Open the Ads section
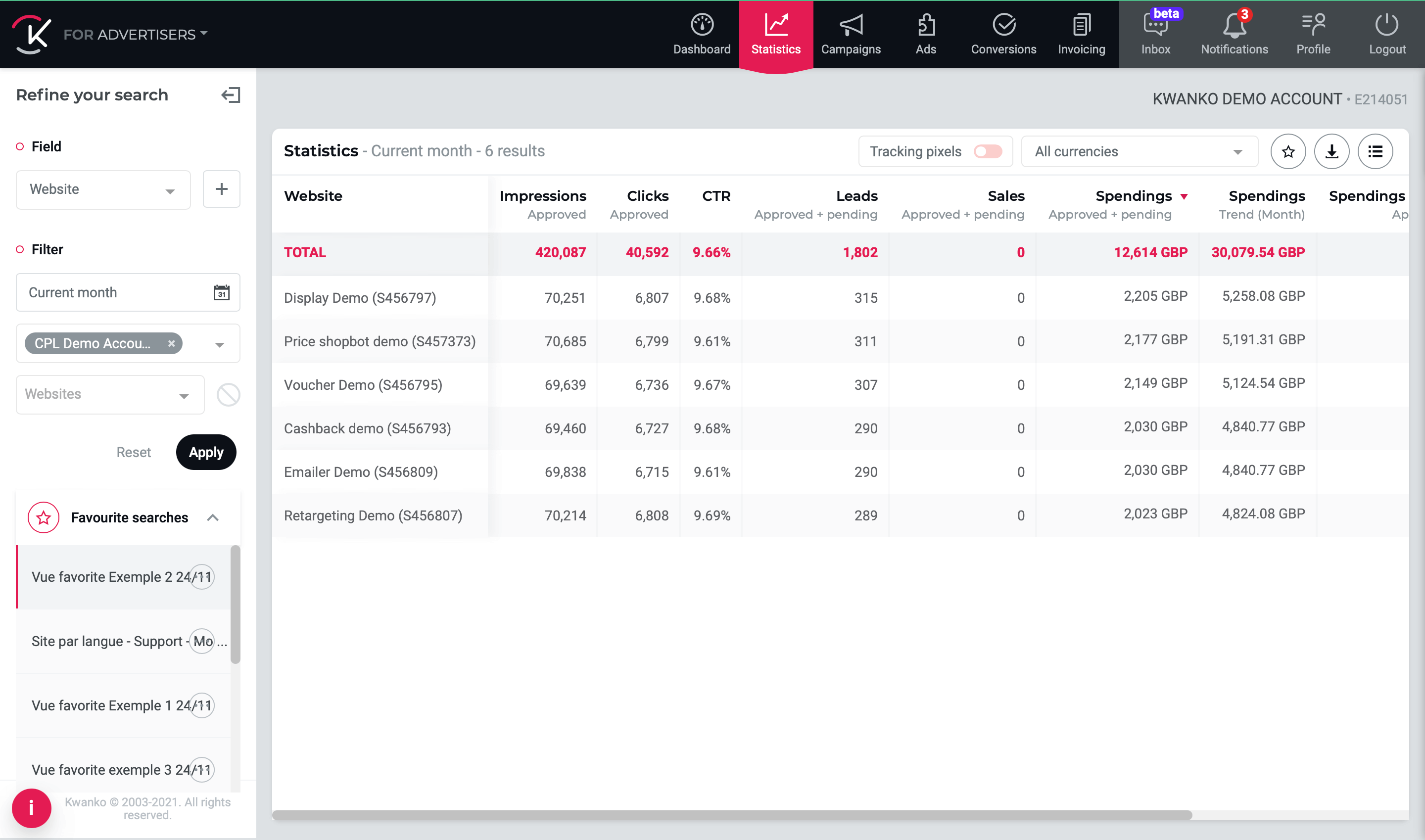 (x=925, y=33)
